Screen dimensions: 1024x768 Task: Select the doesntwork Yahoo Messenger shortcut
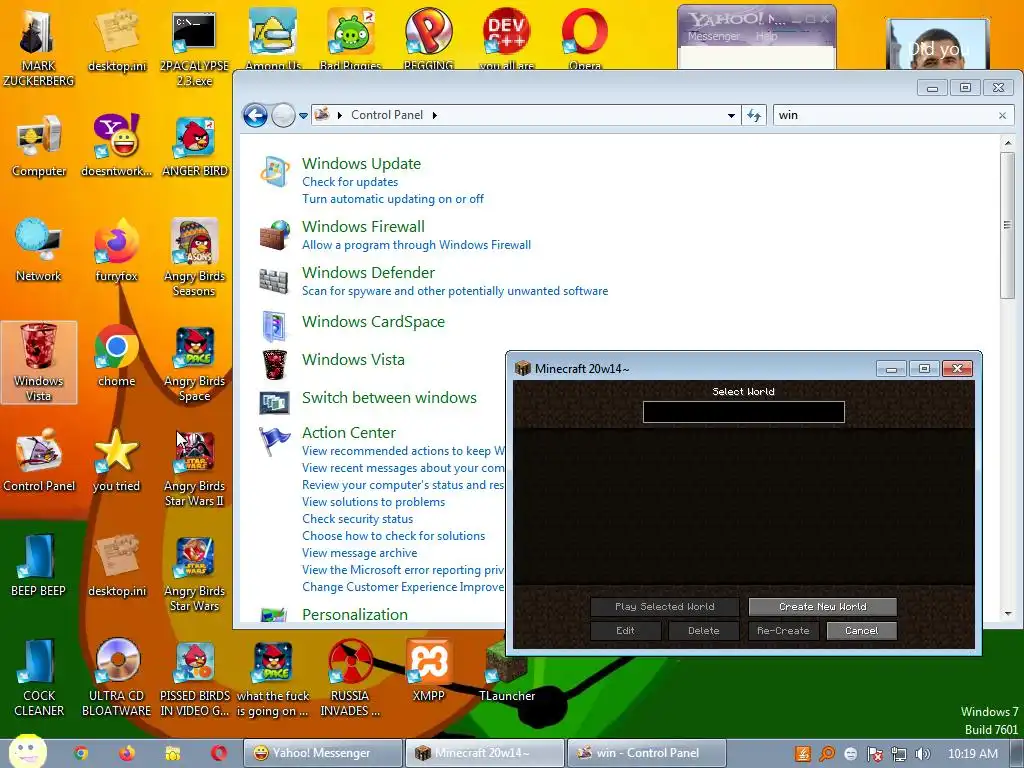(x=116, y=146)
